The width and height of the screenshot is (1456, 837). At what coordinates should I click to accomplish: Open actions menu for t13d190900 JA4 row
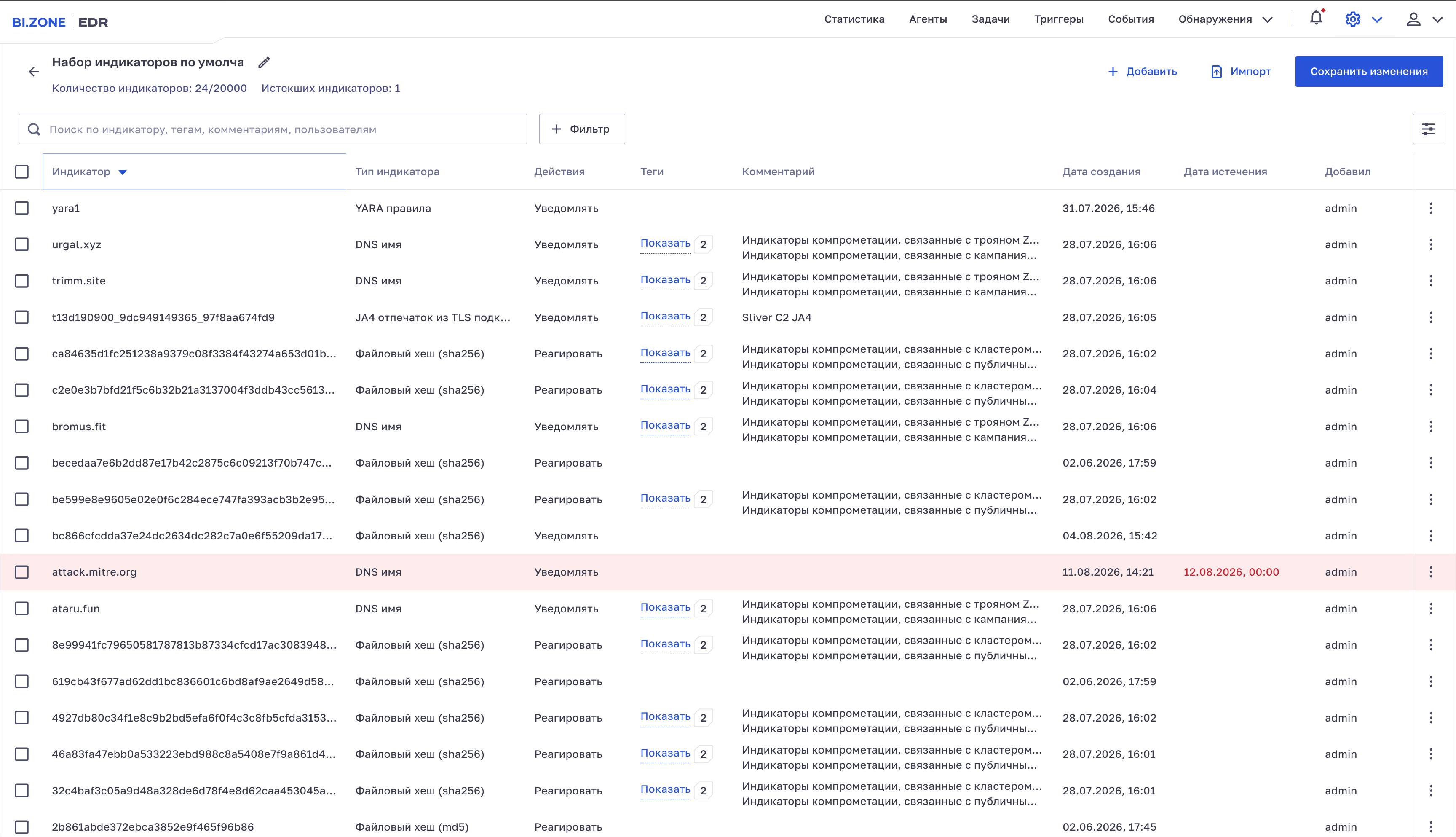(1431, 317)
